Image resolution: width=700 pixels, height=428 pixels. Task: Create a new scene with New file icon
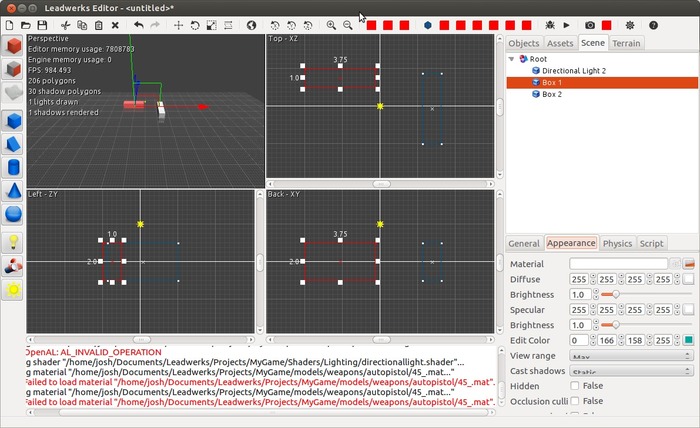pos(9,25)
